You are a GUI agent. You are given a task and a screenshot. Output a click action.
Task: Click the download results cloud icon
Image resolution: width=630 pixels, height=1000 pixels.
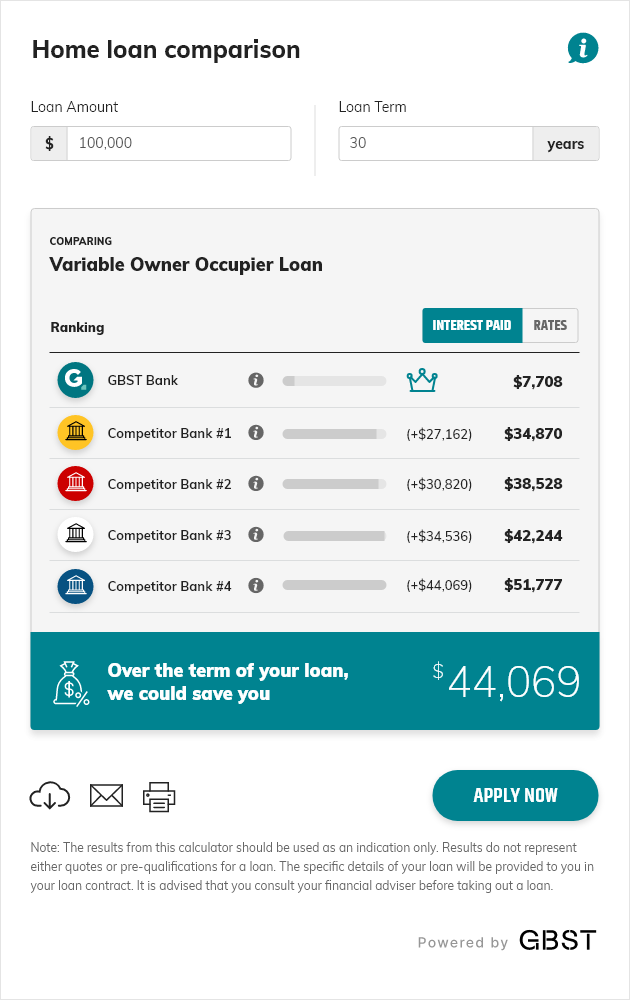click(x=50, y=795)
